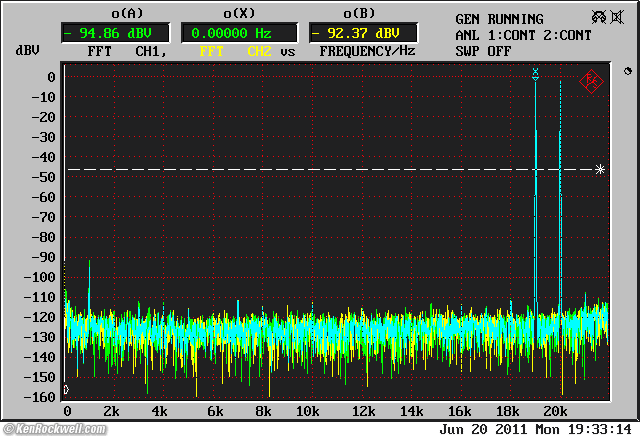The height and width of the screenshot is (436, 640).
Task: Click the asterisk marker on the dashed line
Action: pyautogui.click(x=600, y=170)
